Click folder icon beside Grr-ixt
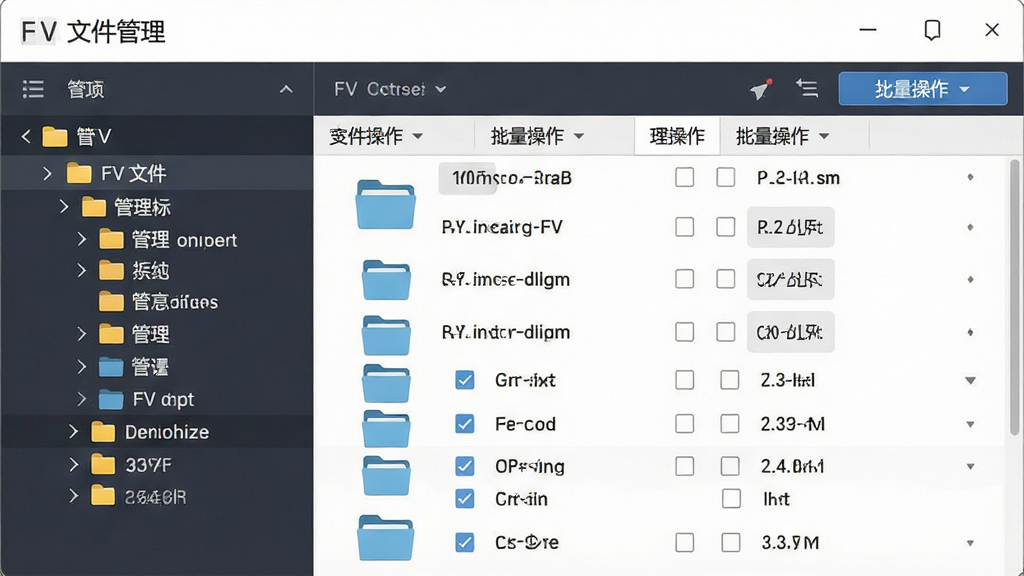The image size is (1024, 576). tap(386, 383)
